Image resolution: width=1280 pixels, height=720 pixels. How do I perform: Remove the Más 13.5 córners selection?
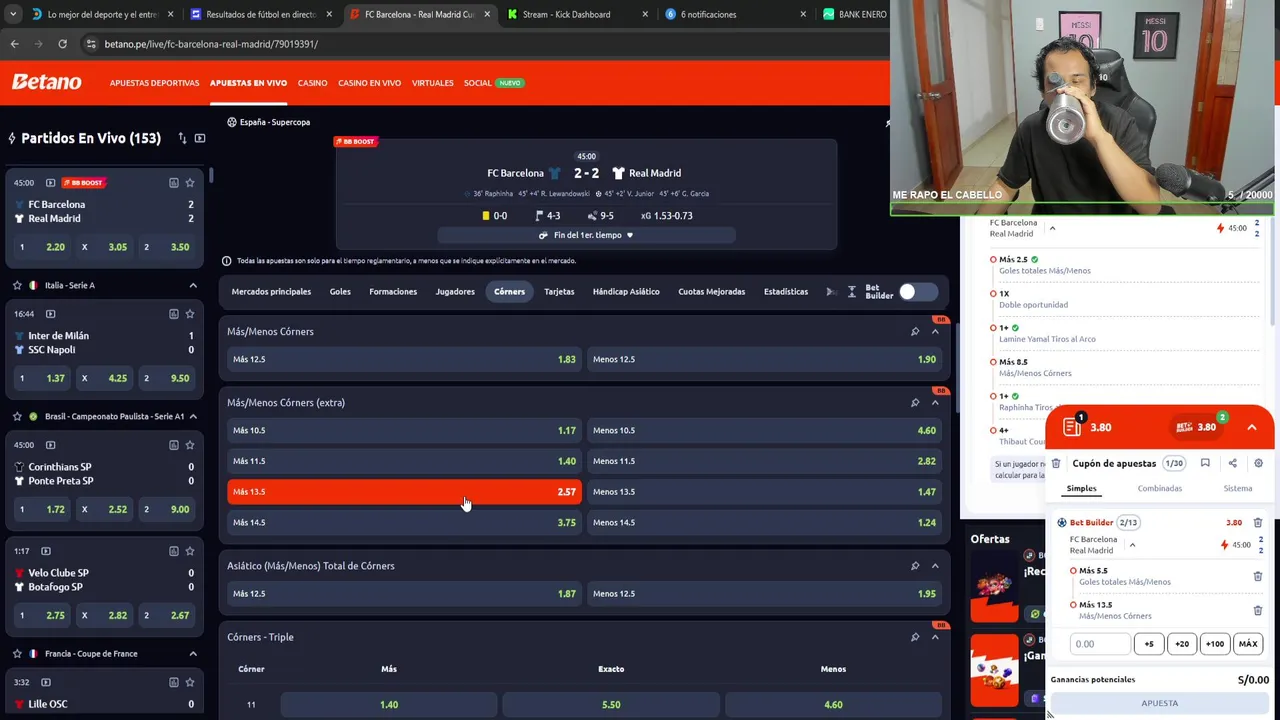[x=1258, y=610]
